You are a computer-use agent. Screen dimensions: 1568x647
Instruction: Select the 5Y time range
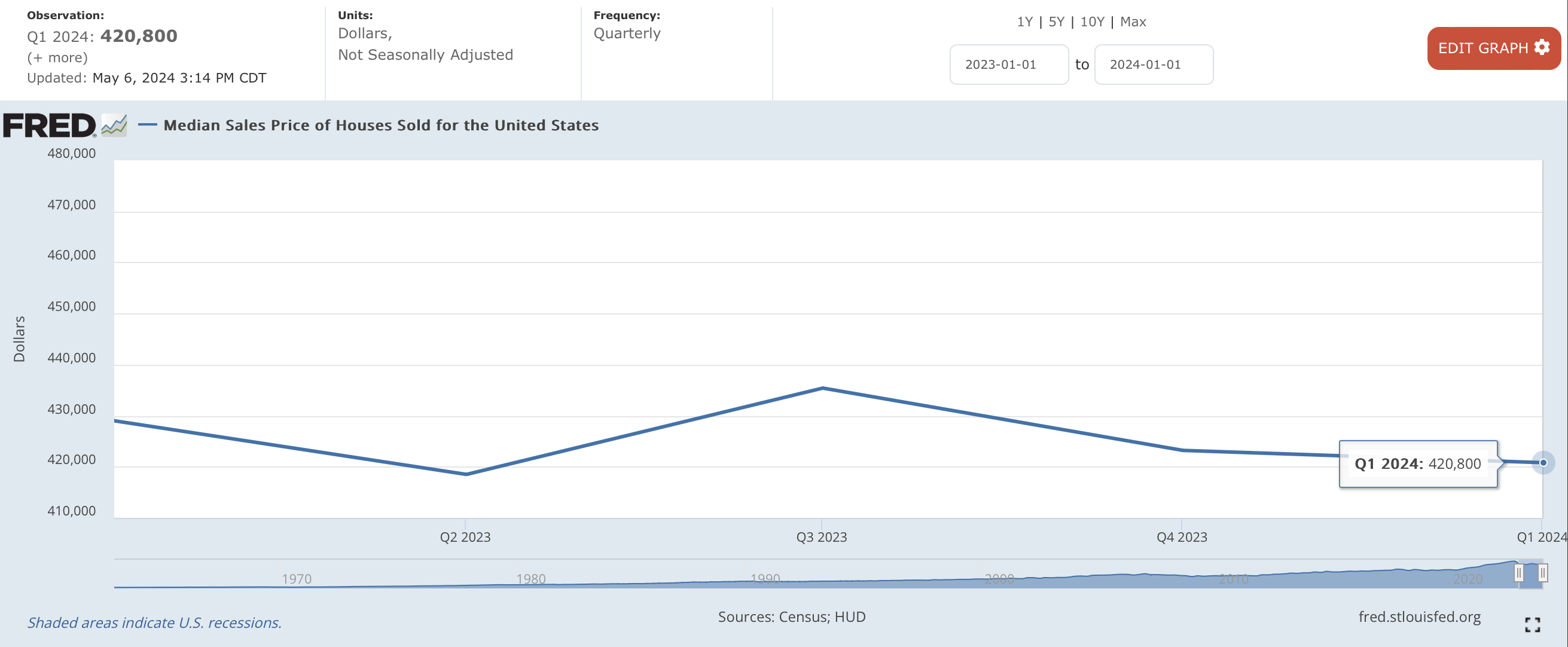pyautogui.click(x=1056, y=22)
